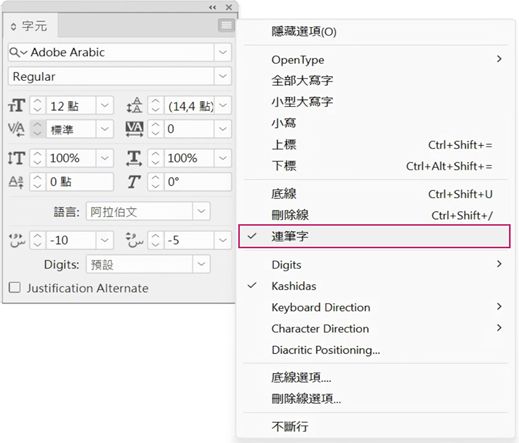The height and width of the screenshot is (443, 519).
Task: Apply 下標 subscript
Action: [x=374, y=166]
